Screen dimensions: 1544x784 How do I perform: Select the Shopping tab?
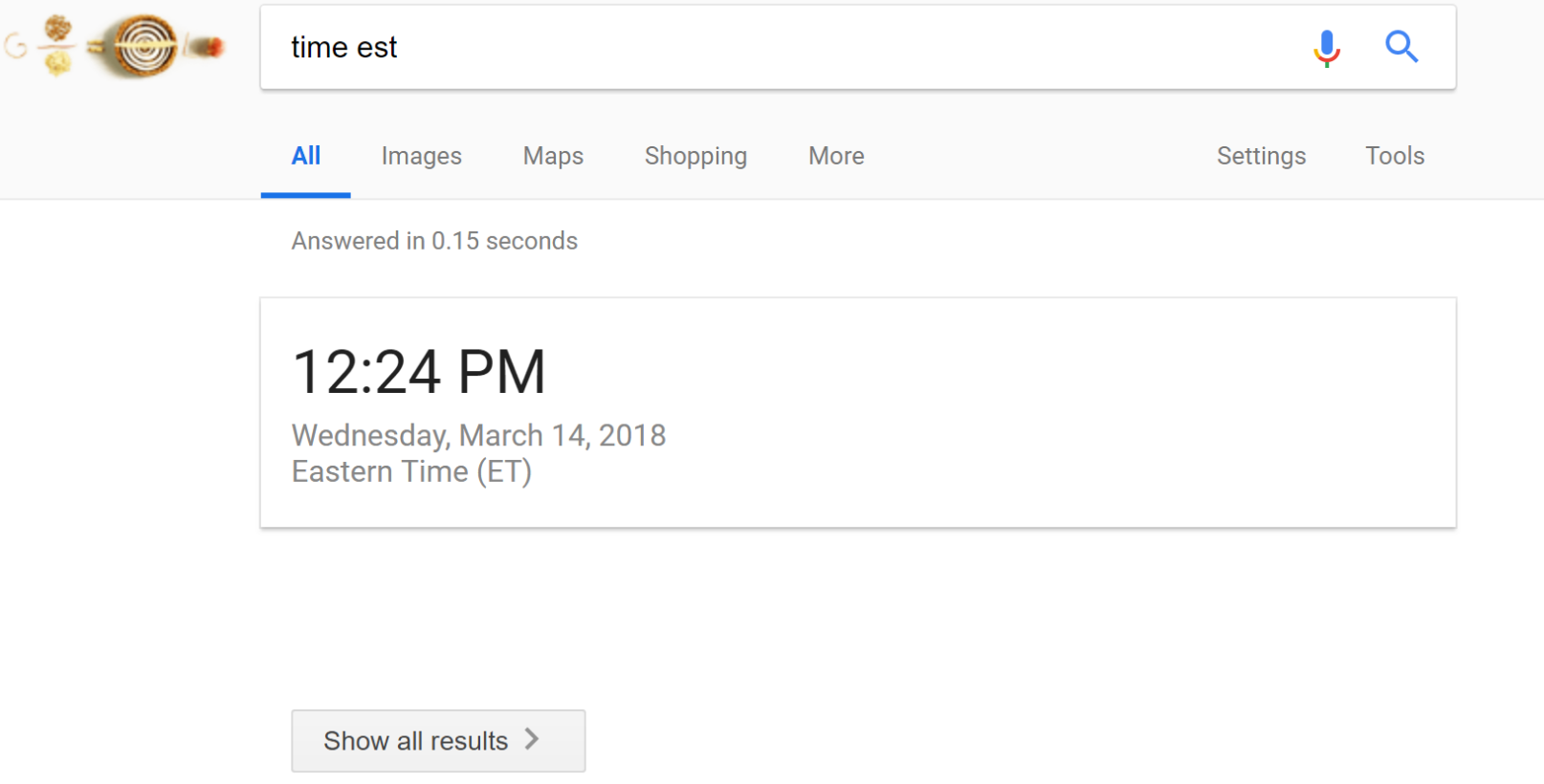[x=695, y=155]
